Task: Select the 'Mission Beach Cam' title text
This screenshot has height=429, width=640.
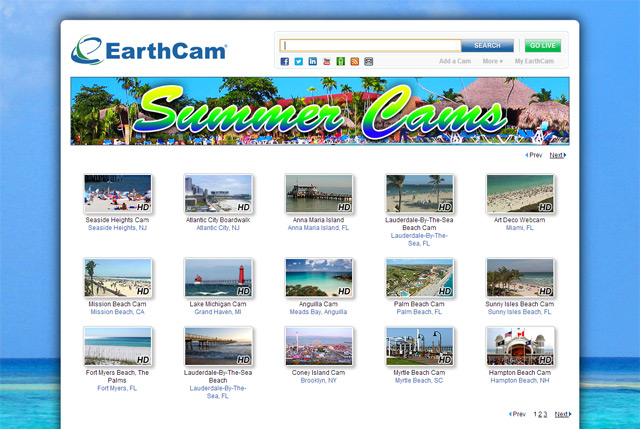Action: coord(117,304)
